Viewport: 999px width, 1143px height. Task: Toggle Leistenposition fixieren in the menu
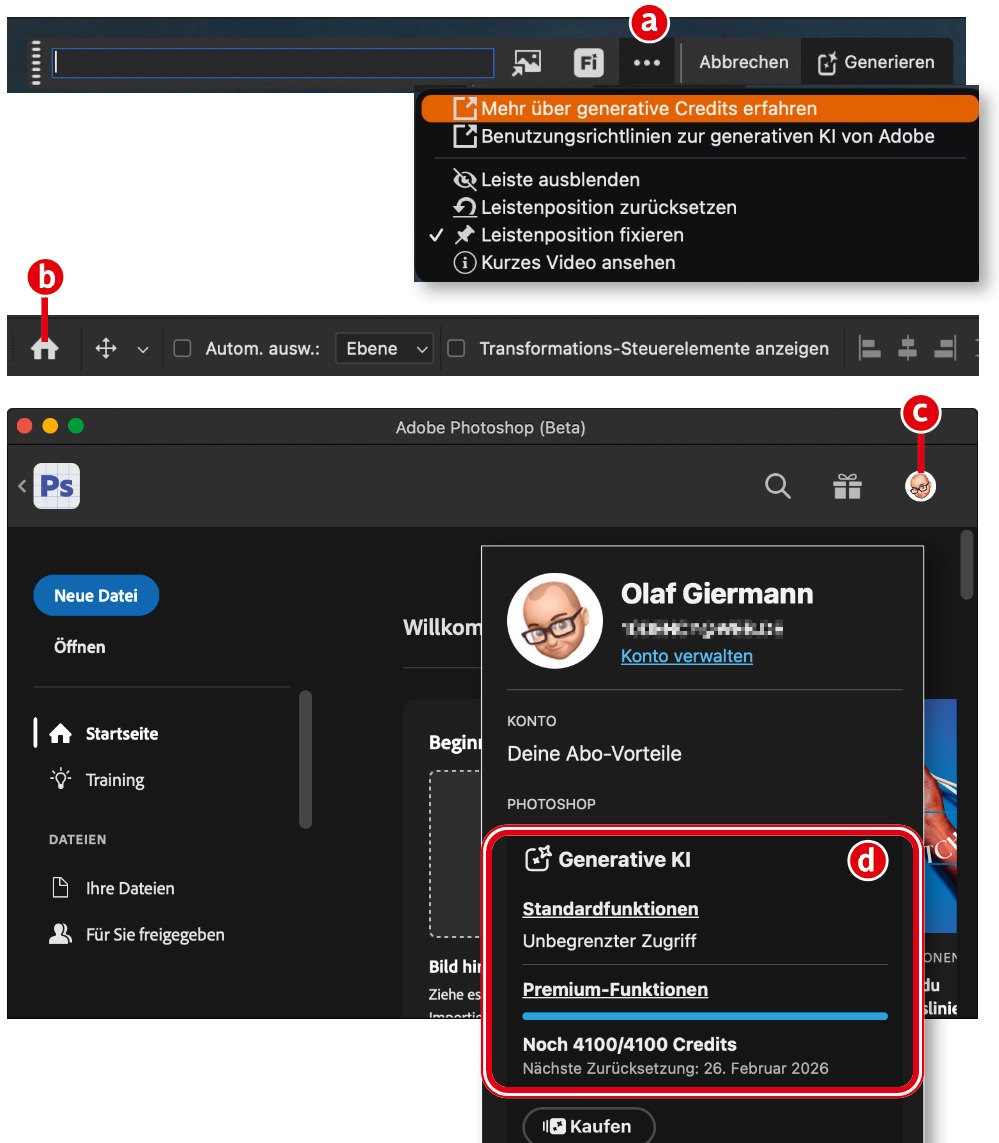pos(582,235)
